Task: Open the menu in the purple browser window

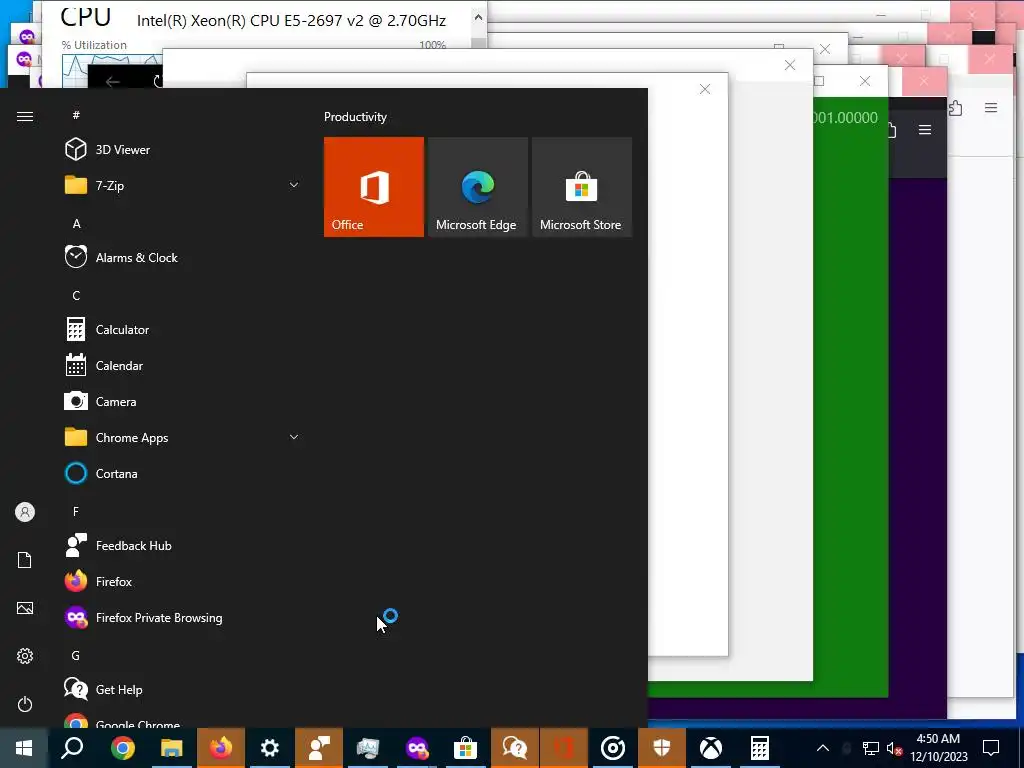Action: coord(925,130)
